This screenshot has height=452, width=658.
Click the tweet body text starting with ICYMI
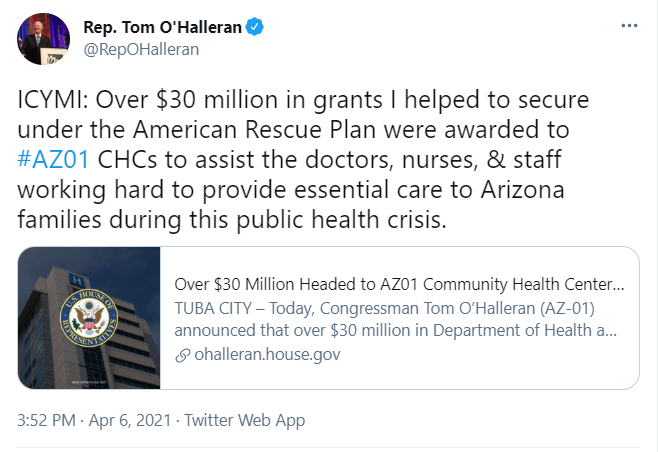303,160
